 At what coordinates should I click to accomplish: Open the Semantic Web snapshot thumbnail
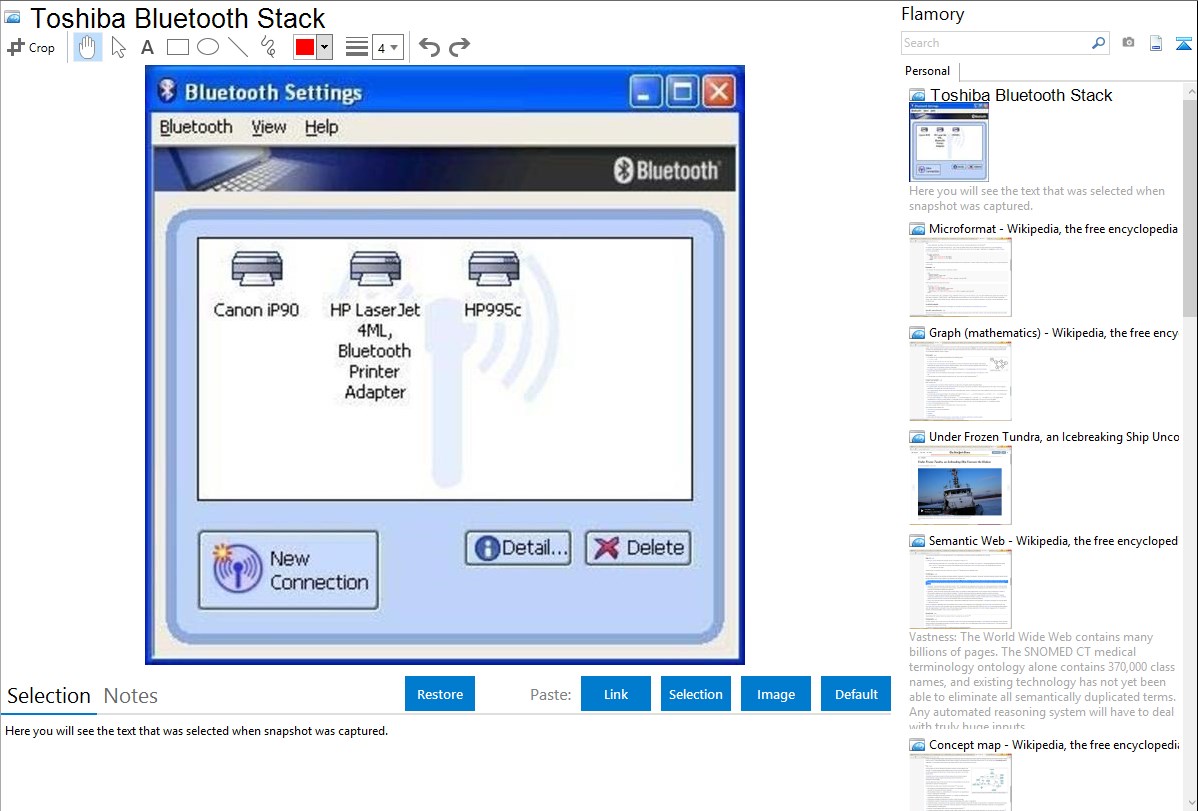click(960, 588)
